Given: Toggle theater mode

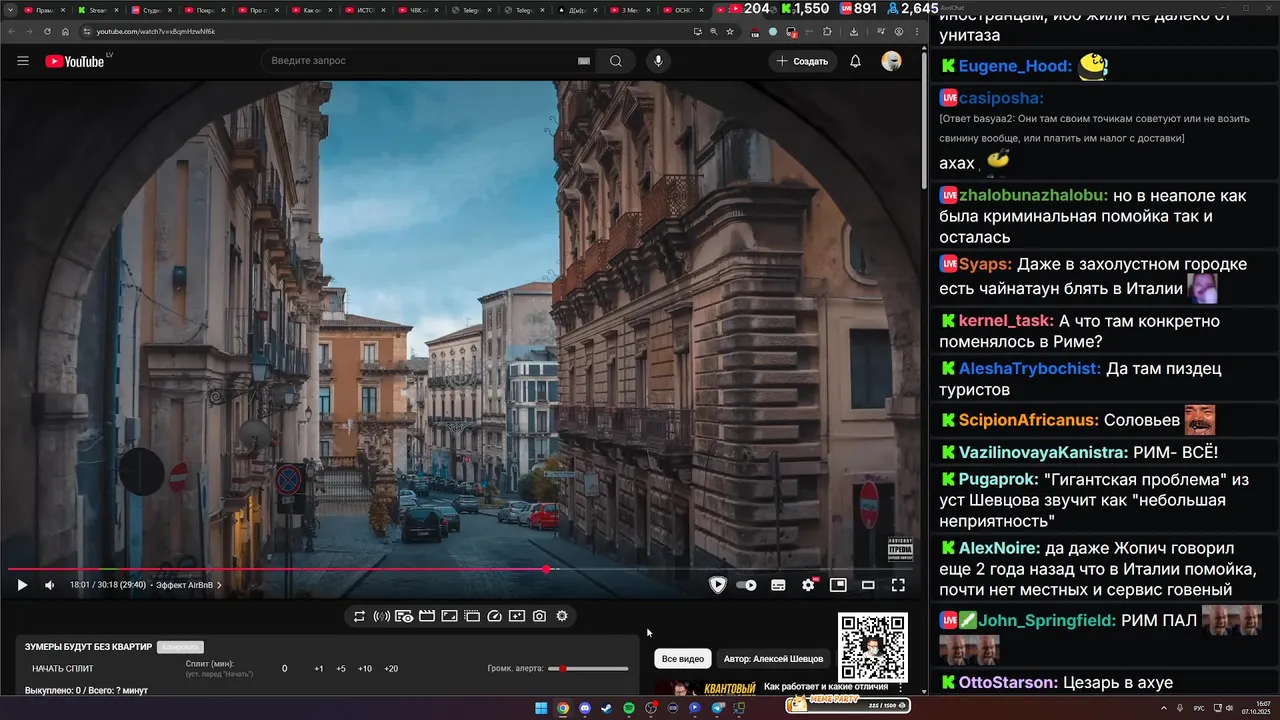Looking at the screenshot, I should tap(868, 585).
